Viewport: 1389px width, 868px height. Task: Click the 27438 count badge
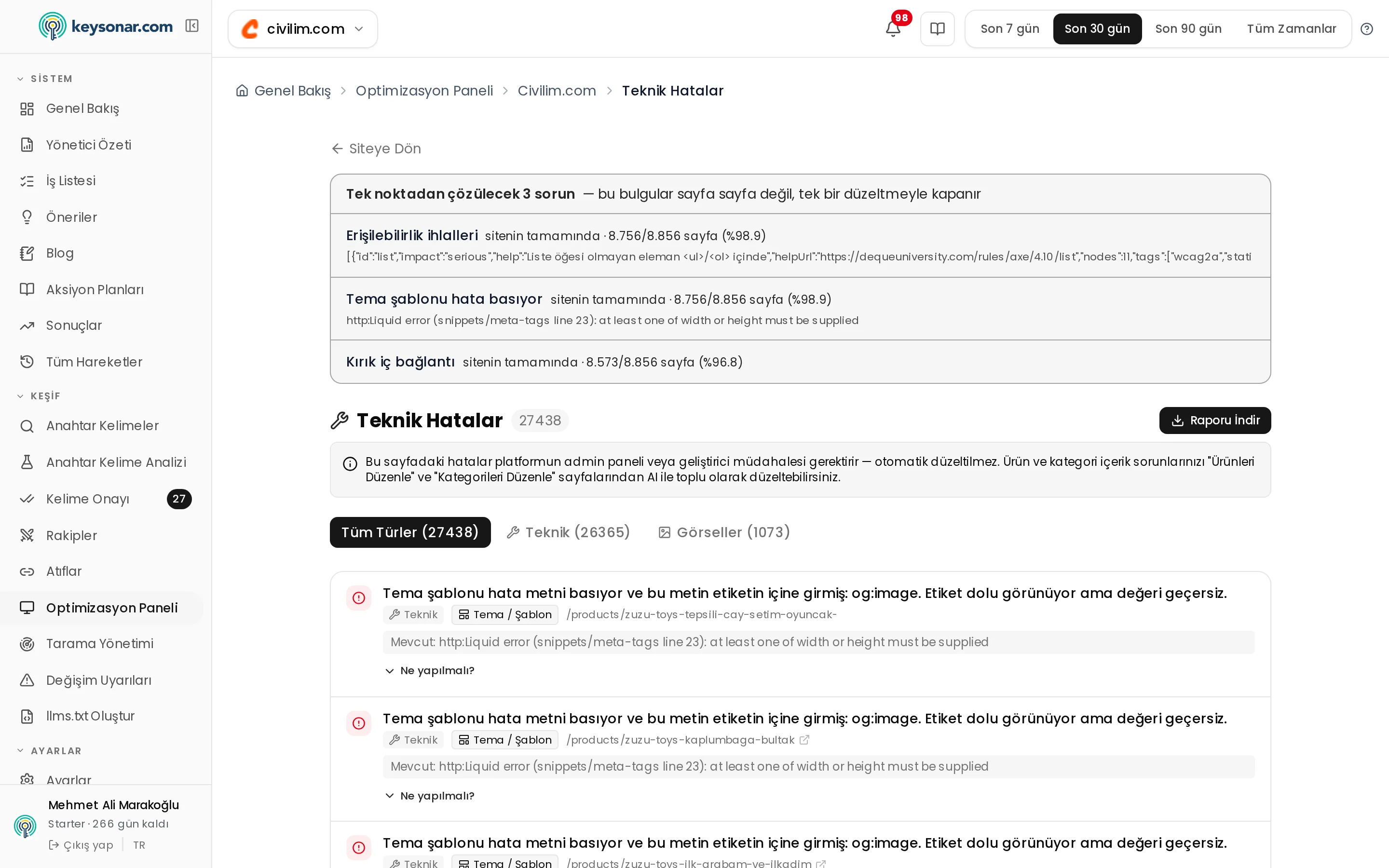[x=540, y=420]
